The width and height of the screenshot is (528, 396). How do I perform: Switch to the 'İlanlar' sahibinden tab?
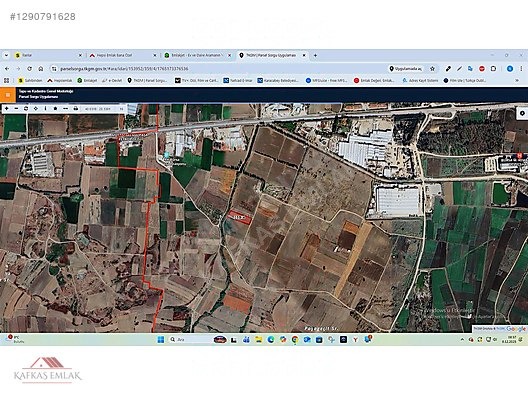coord(48,55)
